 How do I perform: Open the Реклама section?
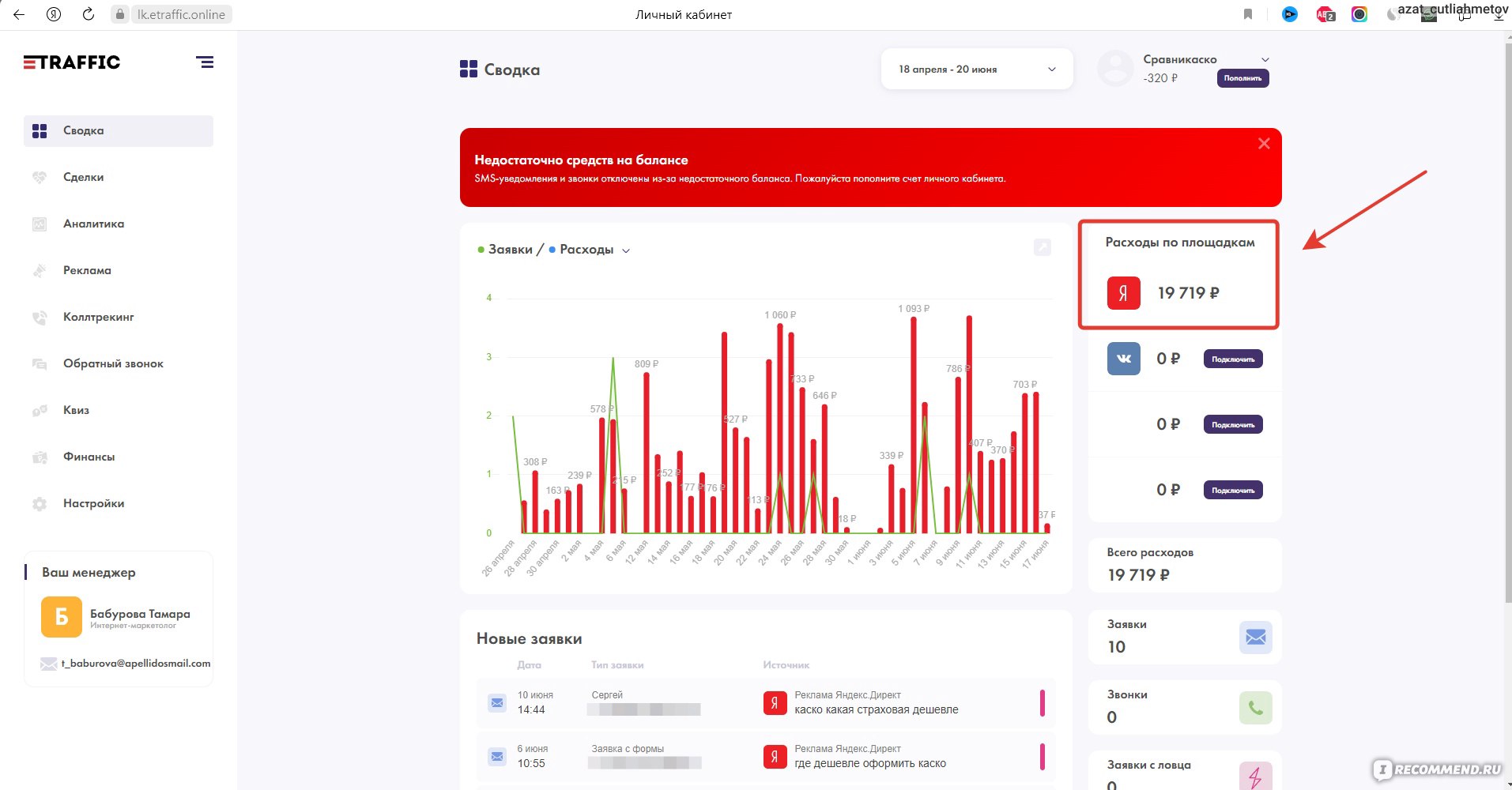click(x=87, y=270)
